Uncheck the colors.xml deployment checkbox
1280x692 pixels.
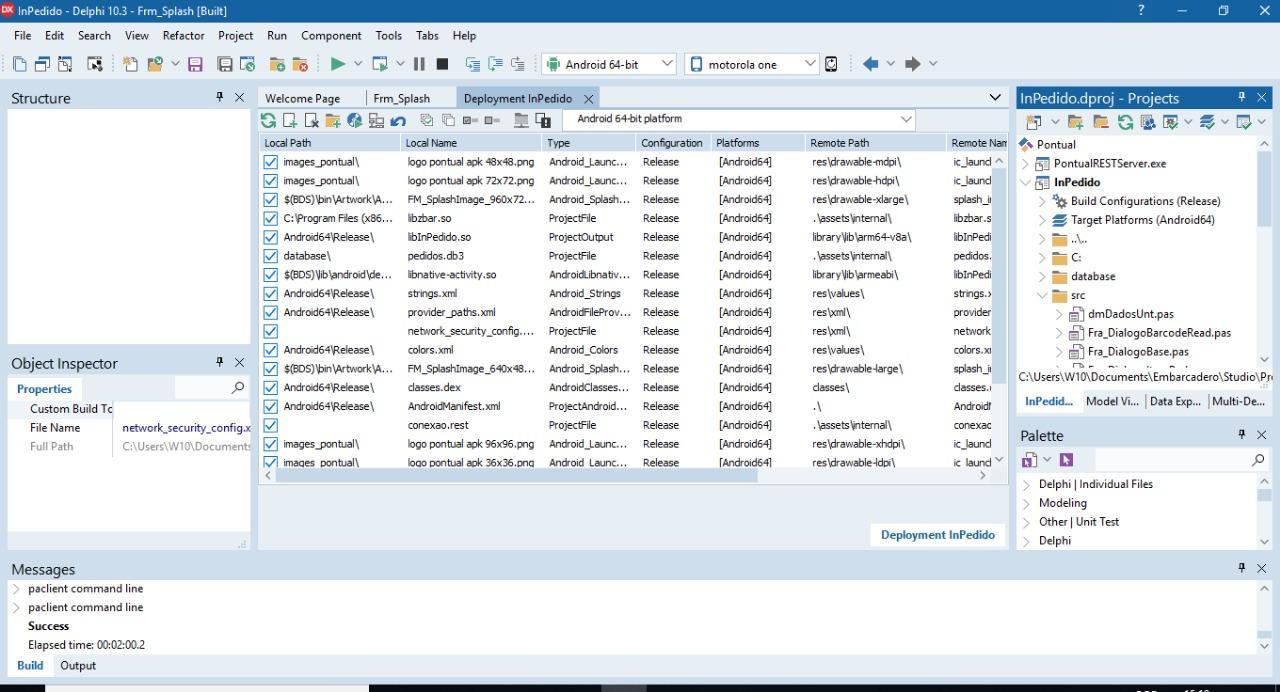270,350
